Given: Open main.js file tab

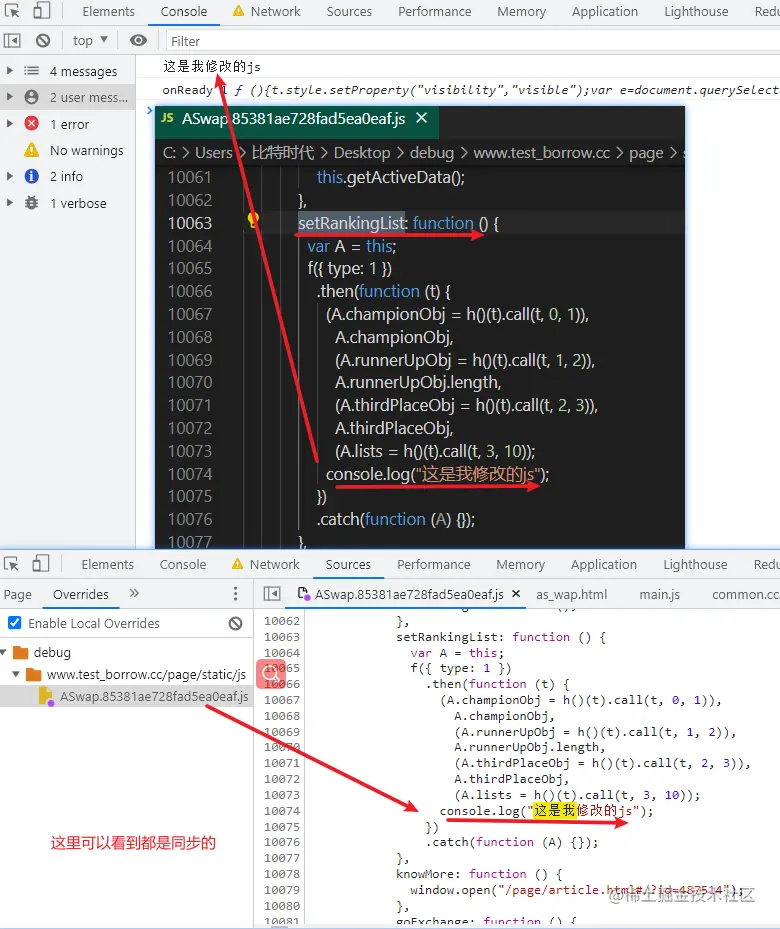Looking at the screenshot, I should (x=659, y=594).
